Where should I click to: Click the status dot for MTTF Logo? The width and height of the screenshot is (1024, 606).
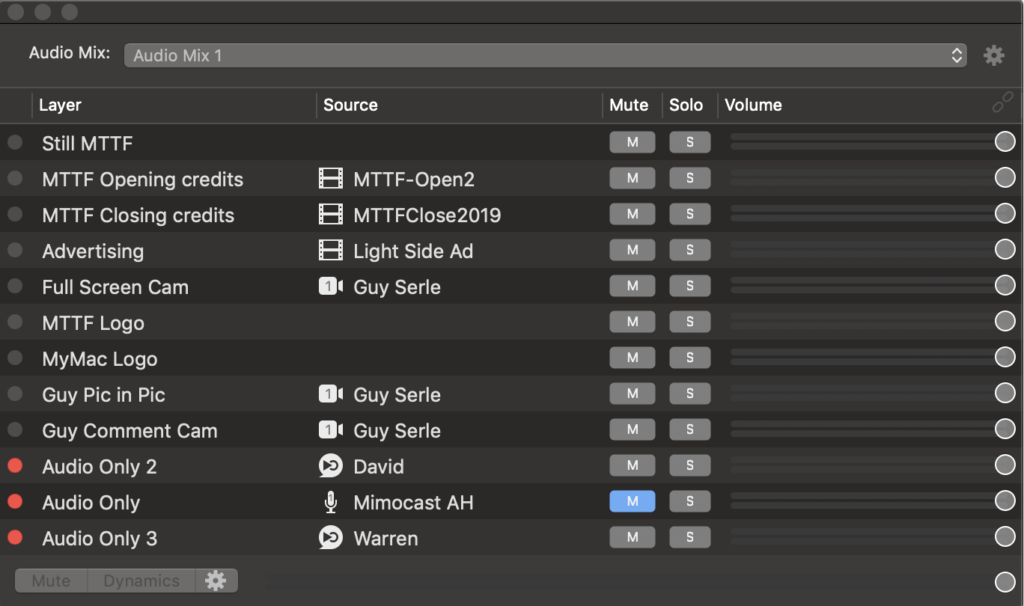[x=15, y=322]
